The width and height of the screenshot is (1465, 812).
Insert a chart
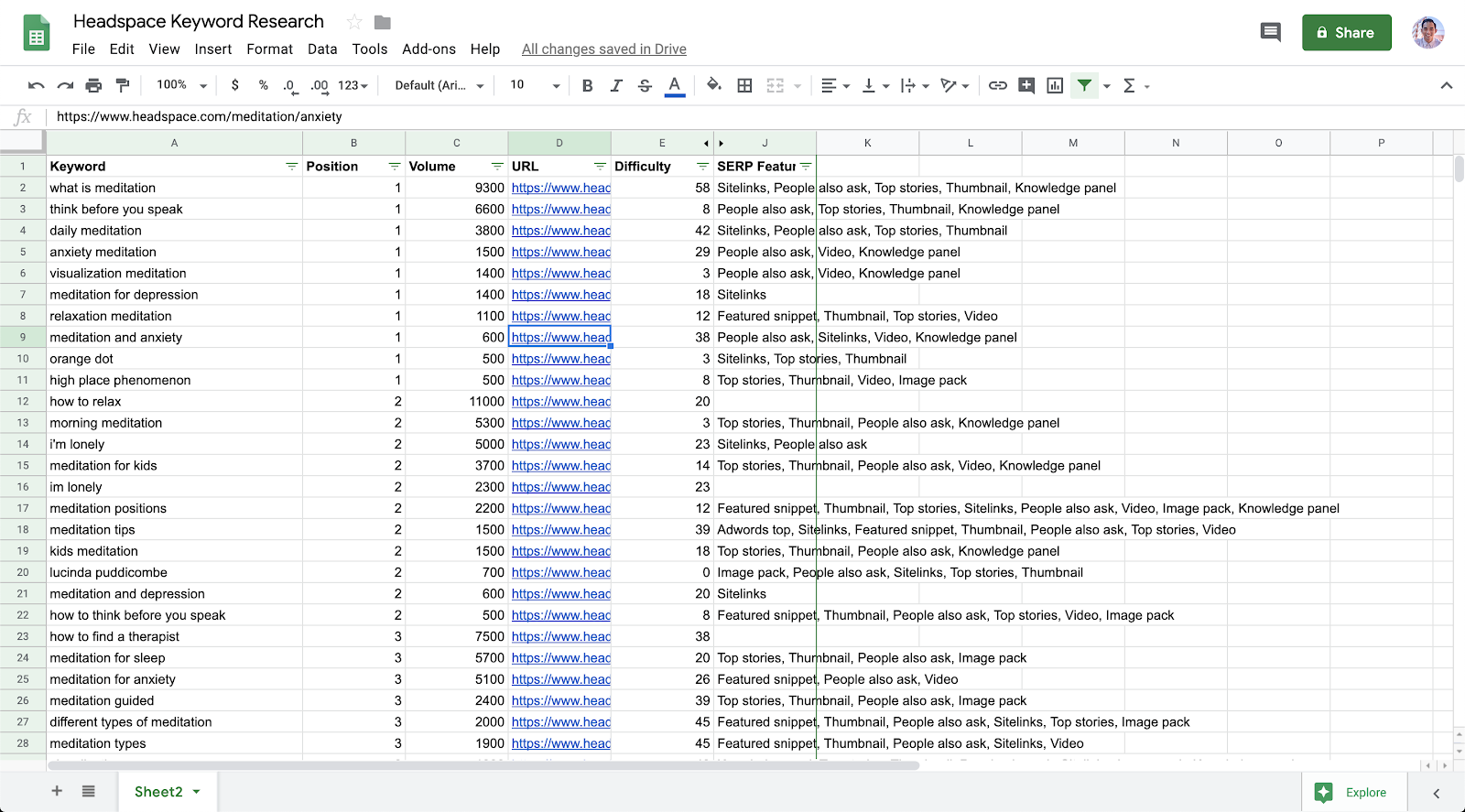[x=1055, y=85]
